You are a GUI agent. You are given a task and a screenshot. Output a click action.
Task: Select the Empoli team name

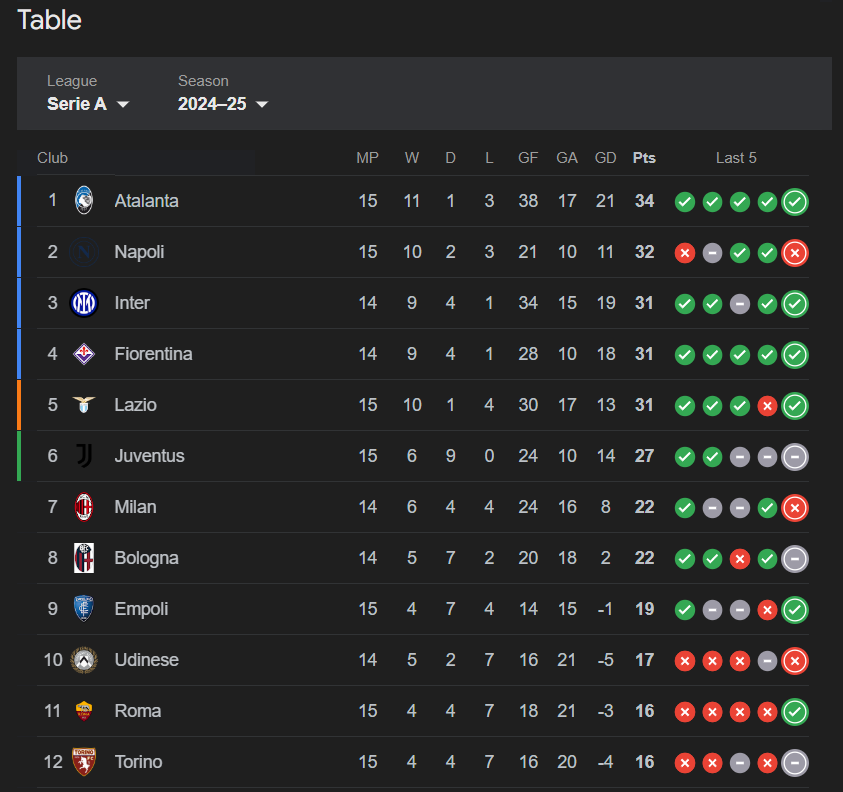coord(141,609)
